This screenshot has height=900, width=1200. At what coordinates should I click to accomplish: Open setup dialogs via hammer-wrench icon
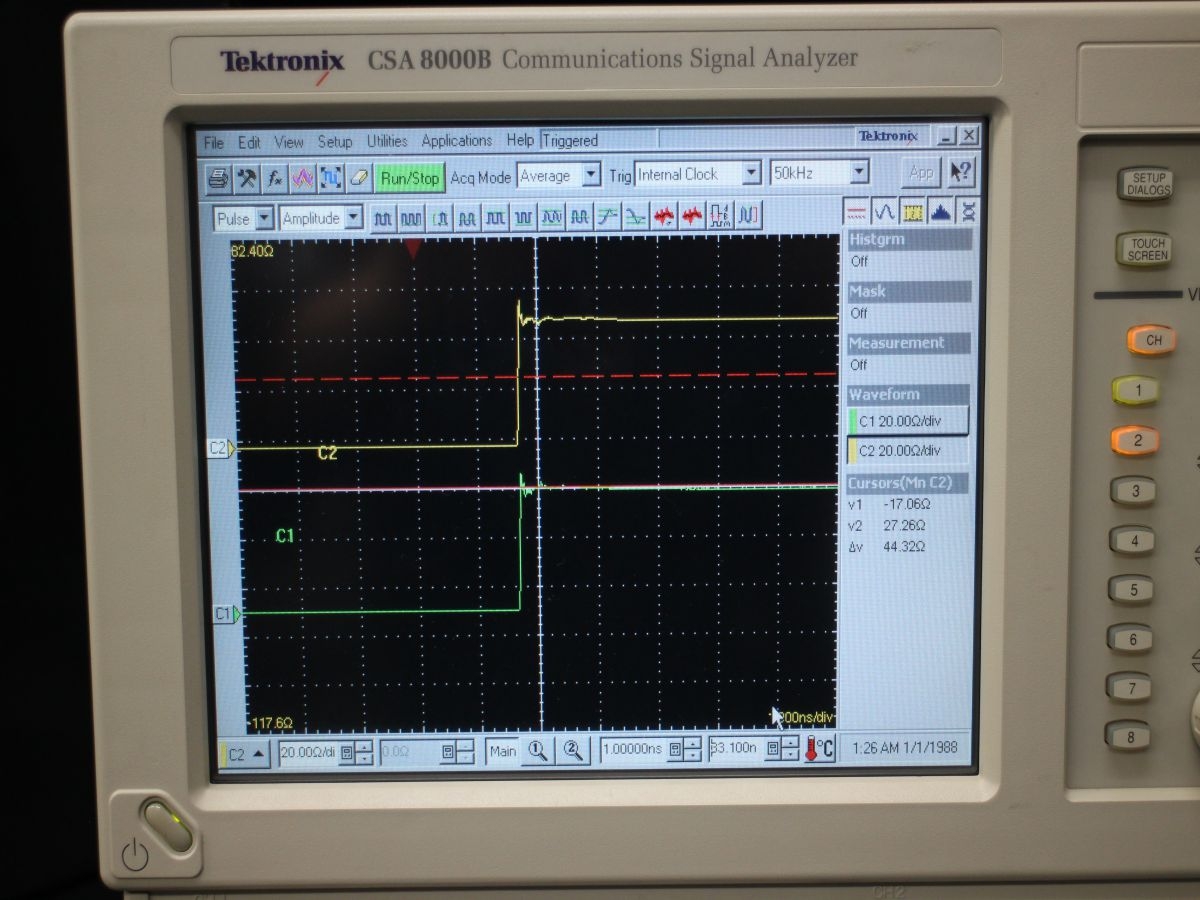[x=246, y=178]
